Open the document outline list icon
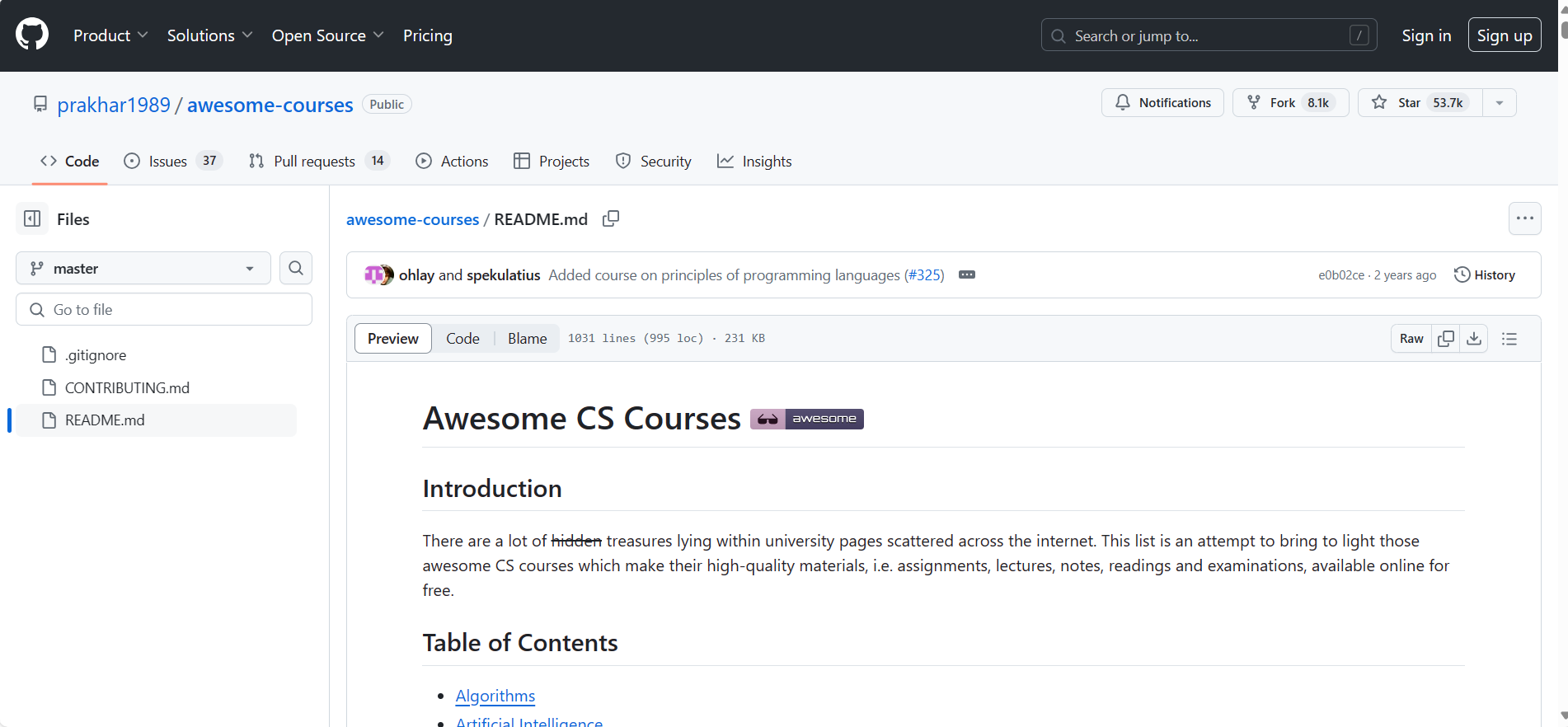Screen dimensions: 1568x727 1509,339
